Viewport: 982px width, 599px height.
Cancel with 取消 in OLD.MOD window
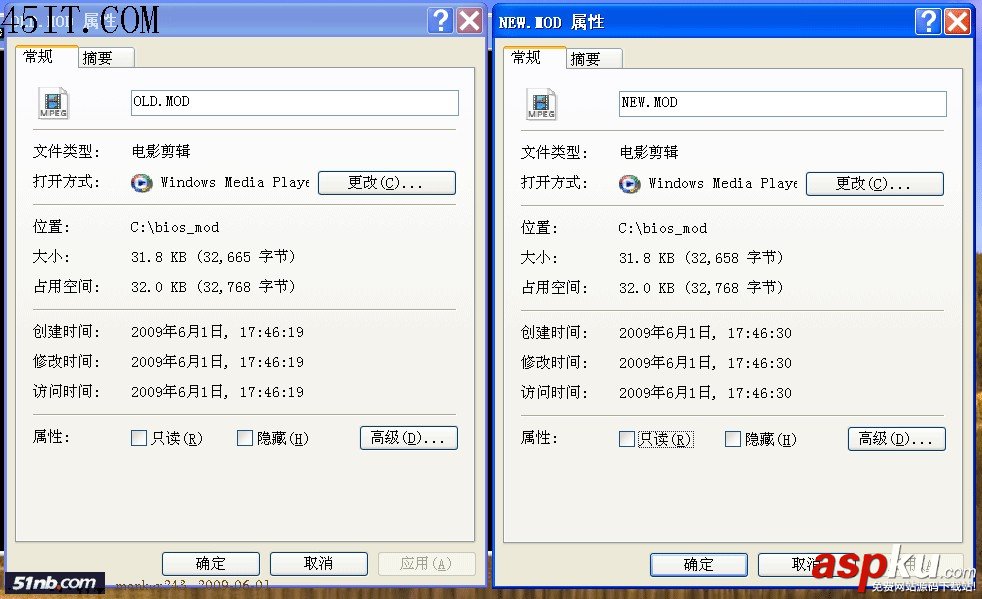[318, 564]
